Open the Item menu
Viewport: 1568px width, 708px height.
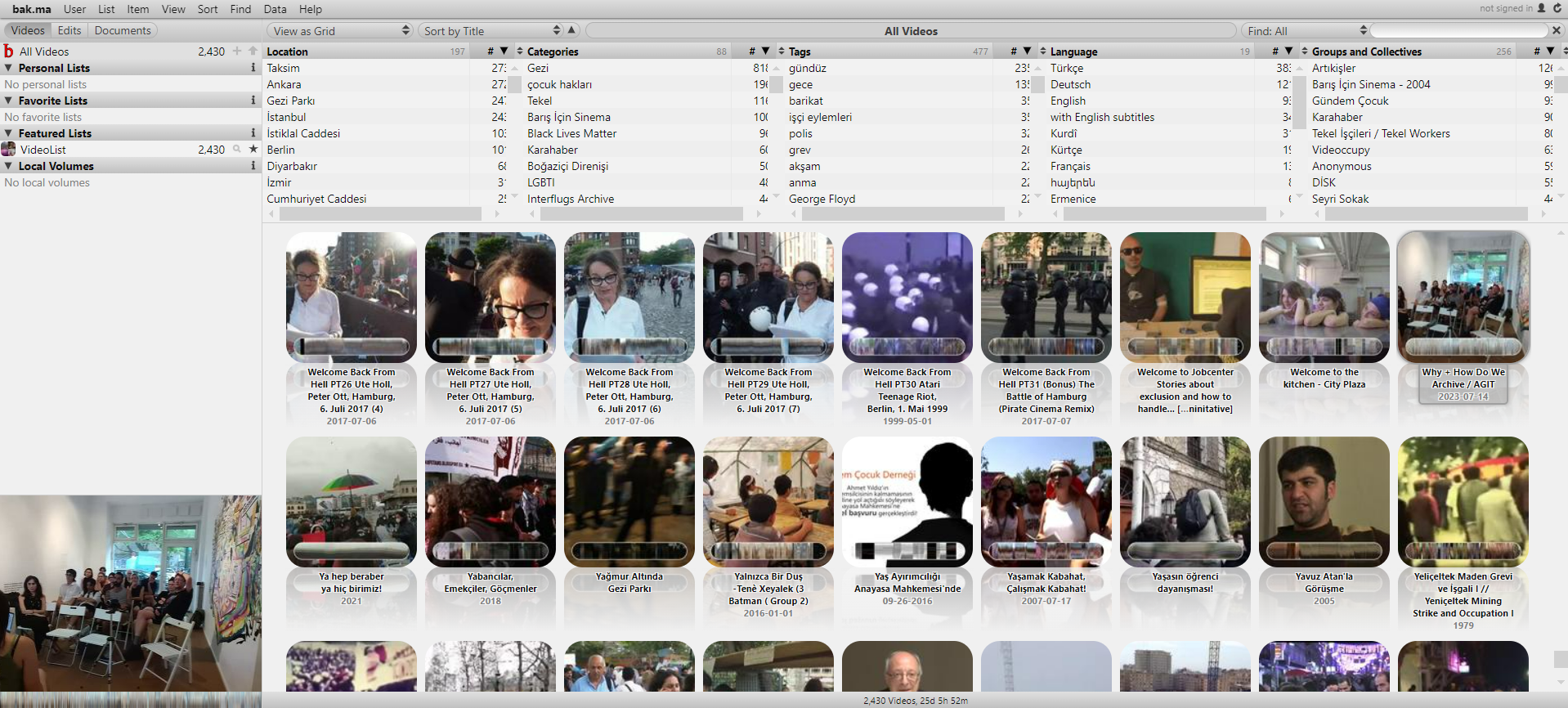[x=138, y=9]
